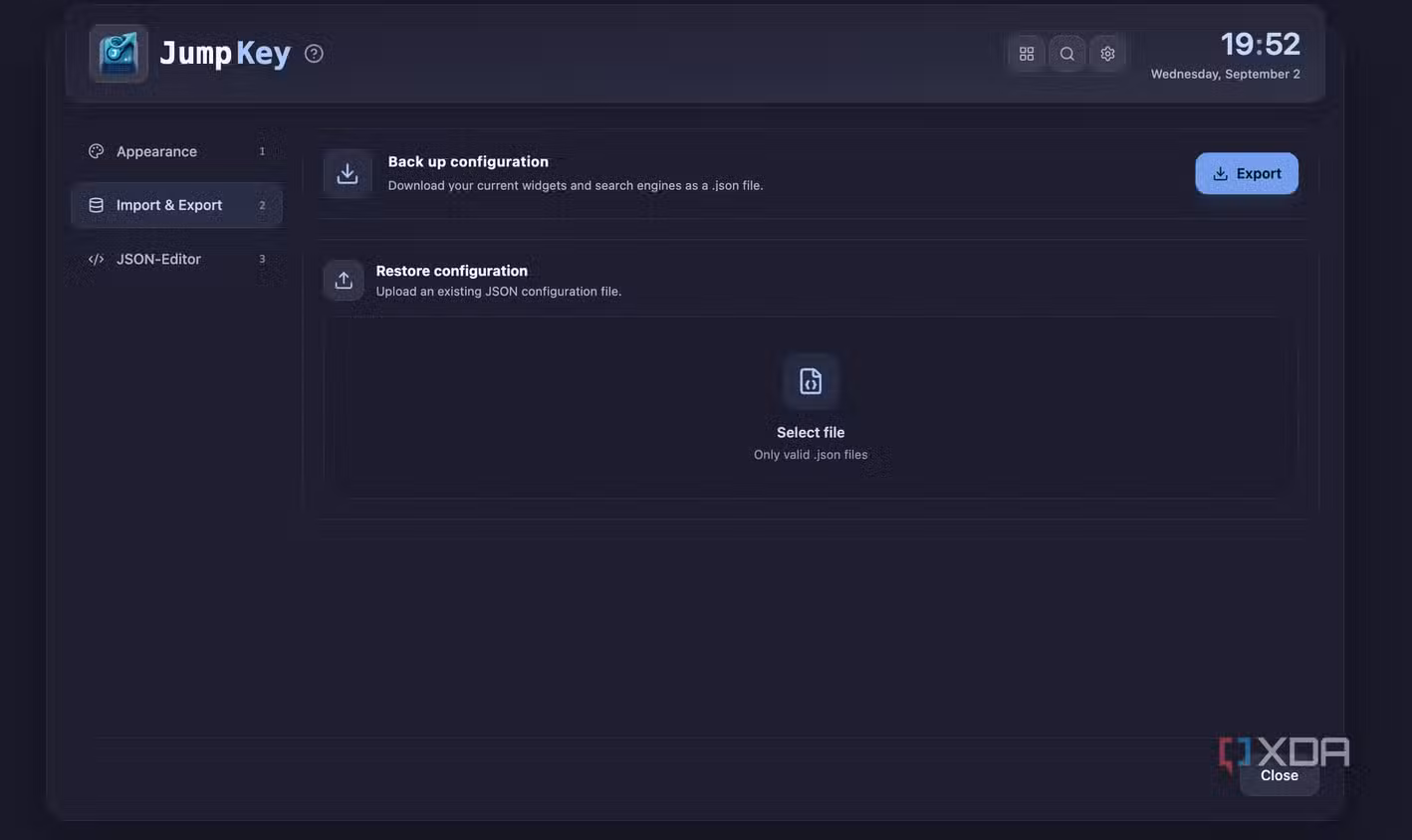This screenshot has width=1412, height=840.
Task: Click the 19:52 clock display
Action: pyautogui.click(x=1261, y=44)
